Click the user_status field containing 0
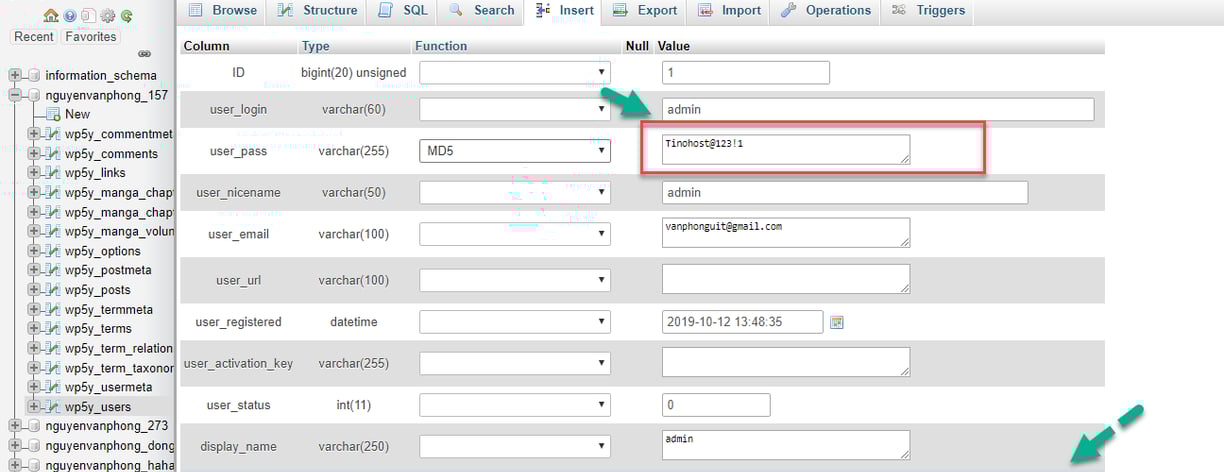 tap(716, 405)
